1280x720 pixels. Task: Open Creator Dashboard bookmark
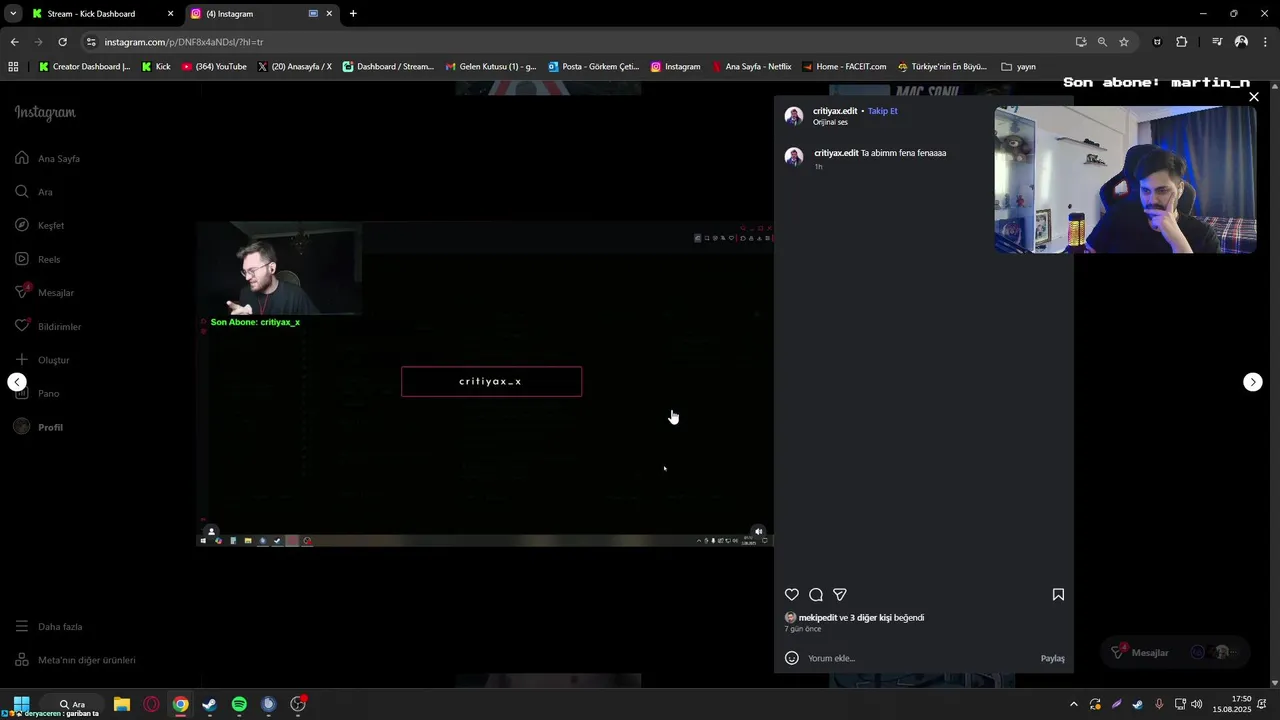coord(85,67)
